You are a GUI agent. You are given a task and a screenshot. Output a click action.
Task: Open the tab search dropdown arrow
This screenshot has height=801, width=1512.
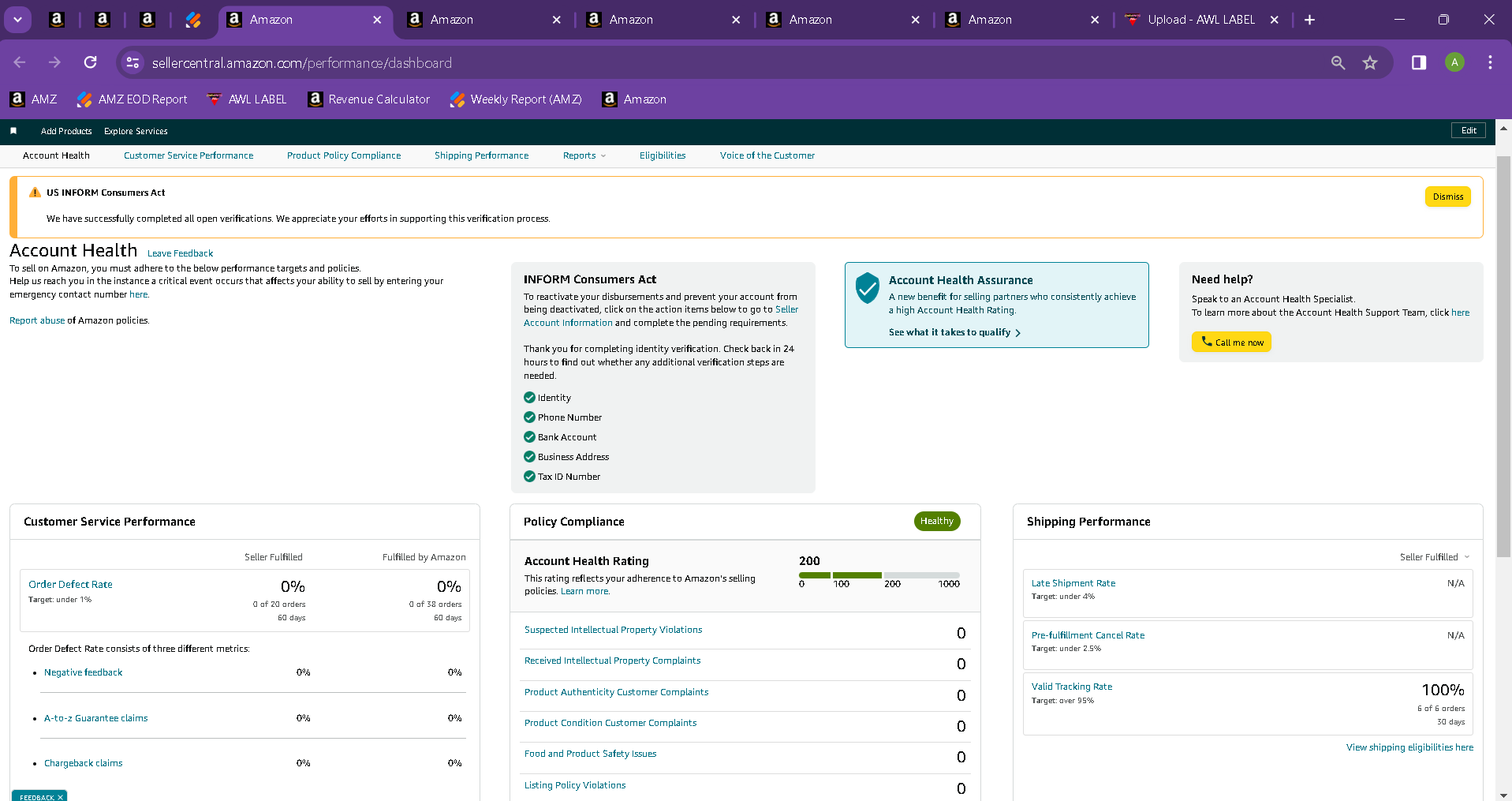point(17,20)
